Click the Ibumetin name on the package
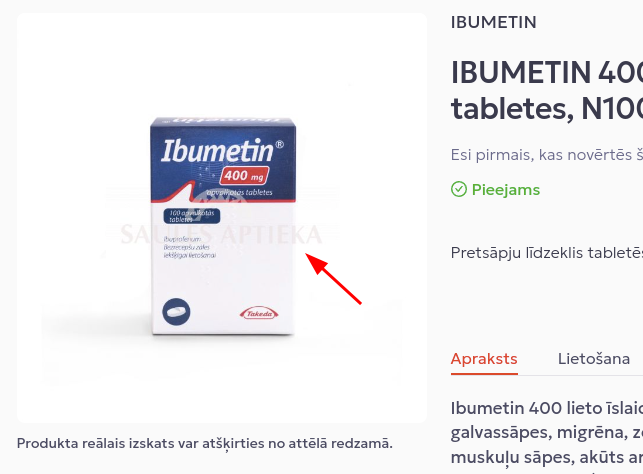The image size is (643, 474). click(x=217, y=150)
